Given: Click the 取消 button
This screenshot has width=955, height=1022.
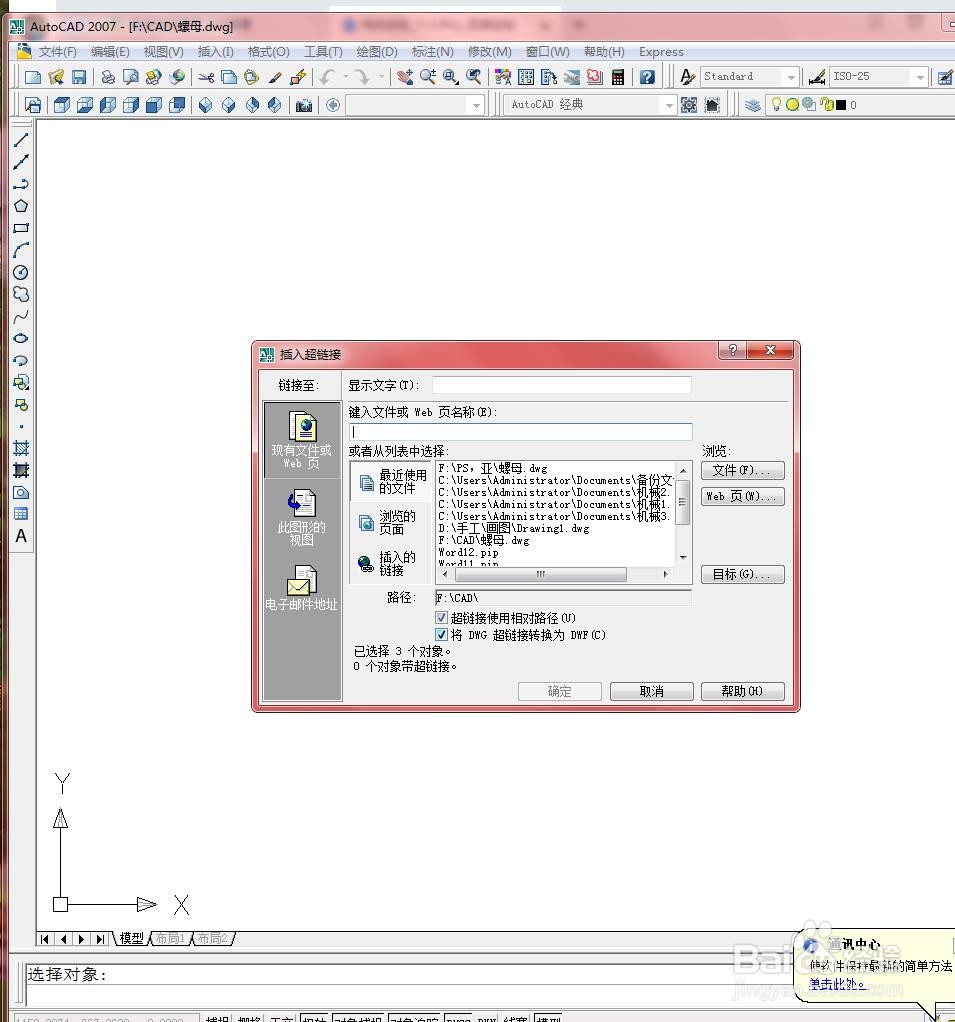Looking at the screenshot, I should coord(651,691).
